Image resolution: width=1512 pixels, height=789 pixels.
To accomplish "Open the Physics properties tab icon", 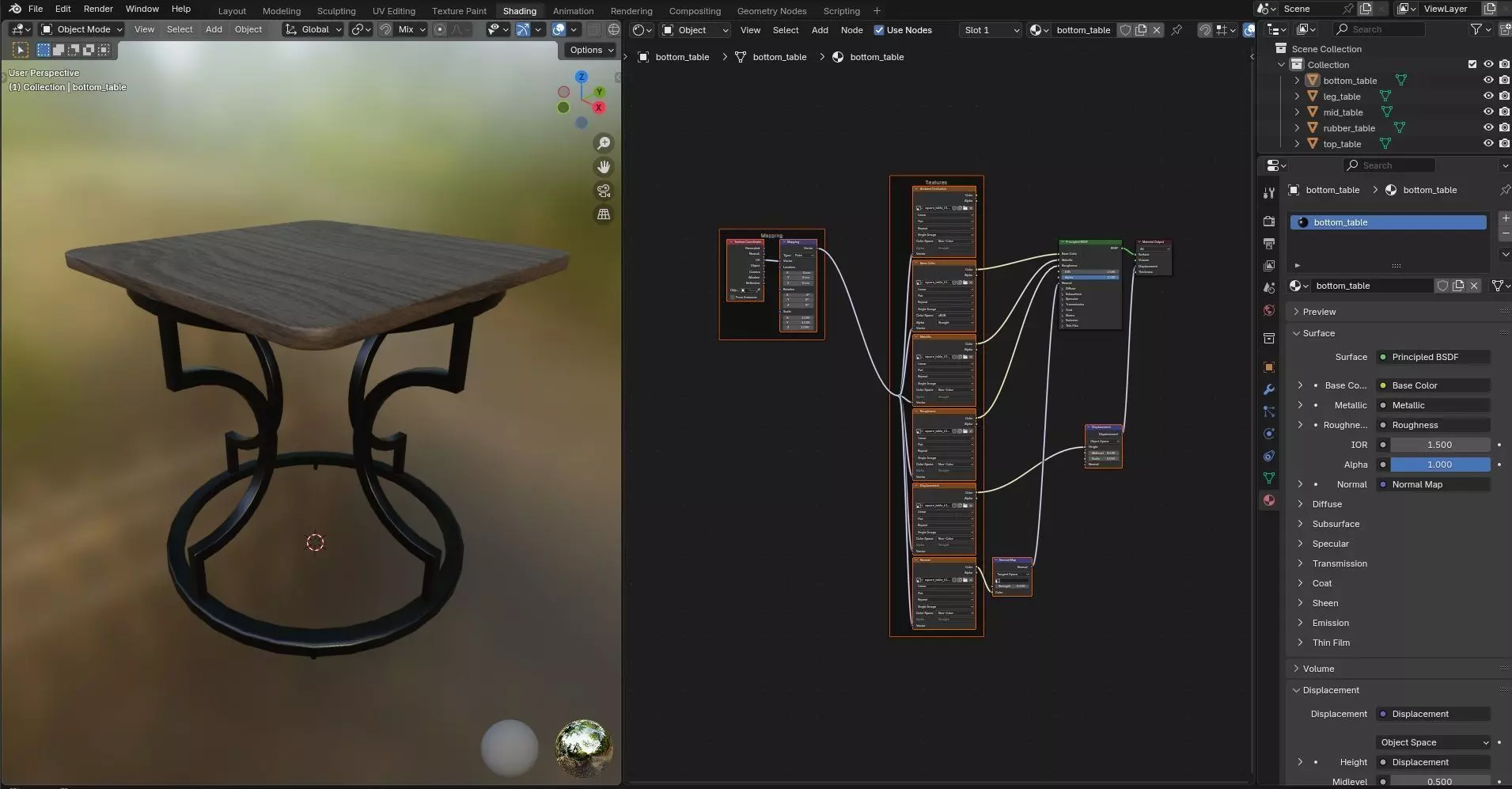I will tap(1269, 434).
